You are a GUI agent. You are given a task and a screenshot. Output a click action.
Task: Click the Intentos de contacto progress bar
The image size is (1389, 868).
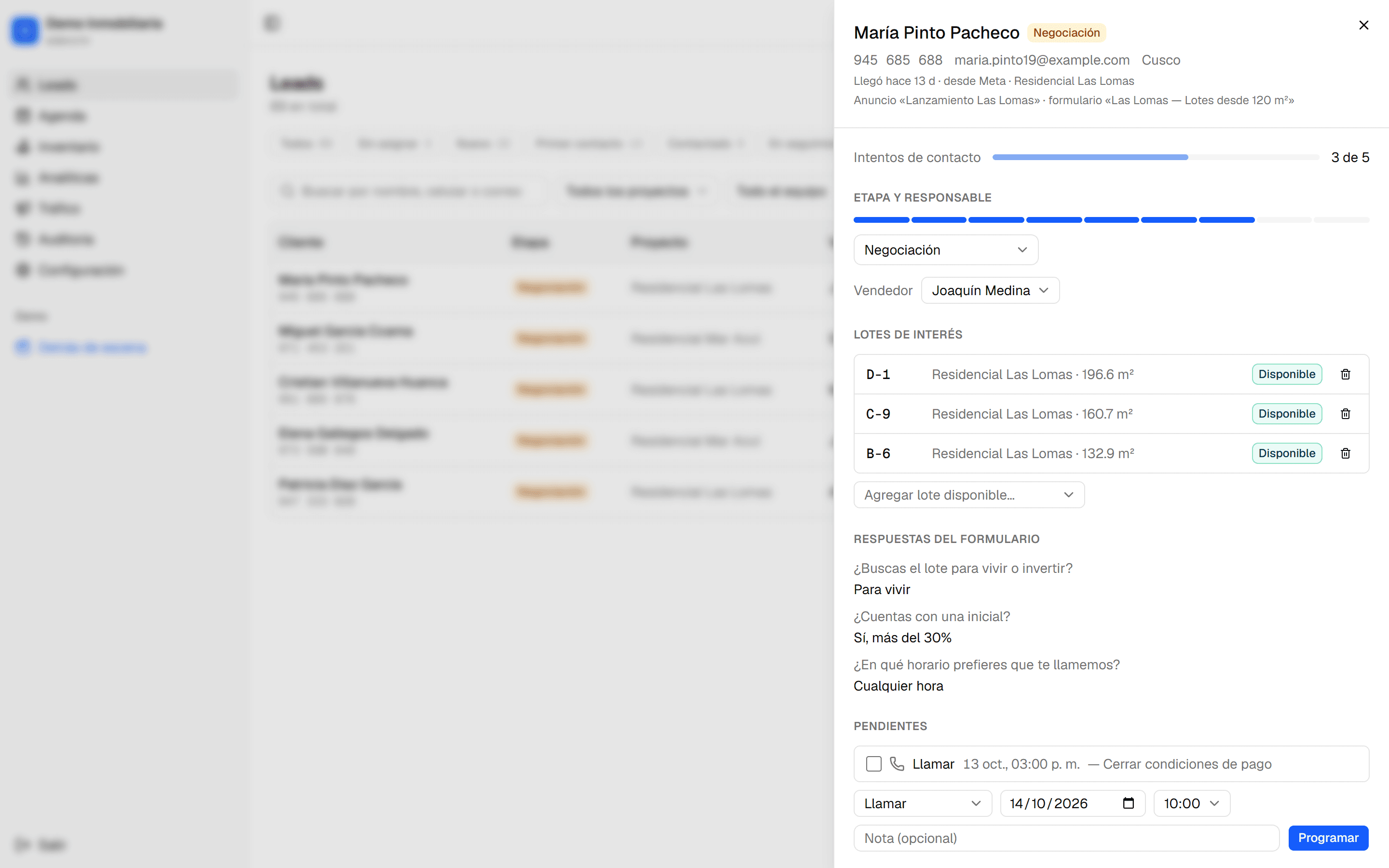coord(1156,157)
